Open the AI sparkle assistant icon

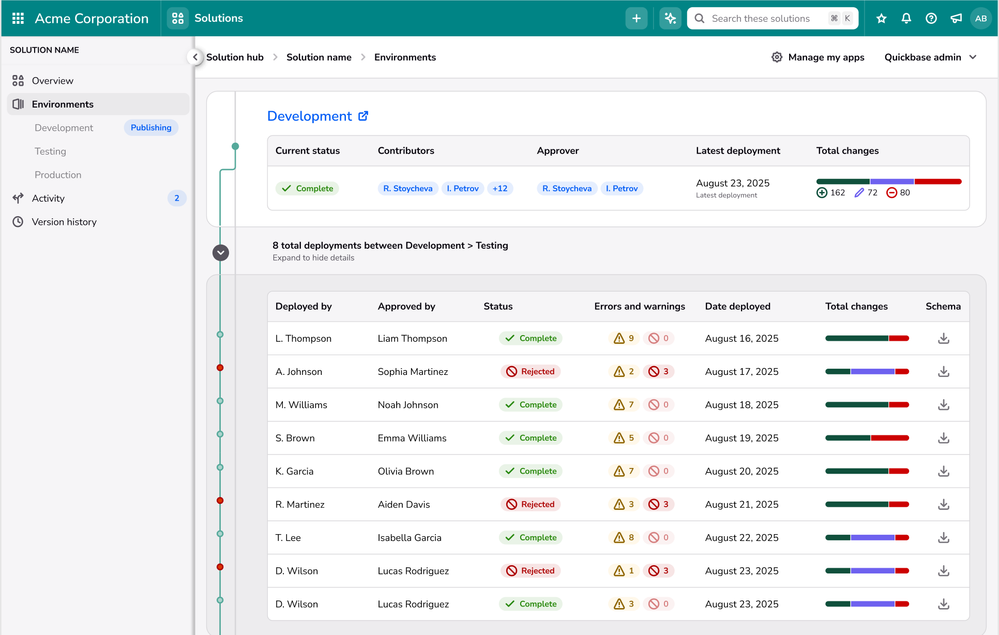tap(670, 18)
